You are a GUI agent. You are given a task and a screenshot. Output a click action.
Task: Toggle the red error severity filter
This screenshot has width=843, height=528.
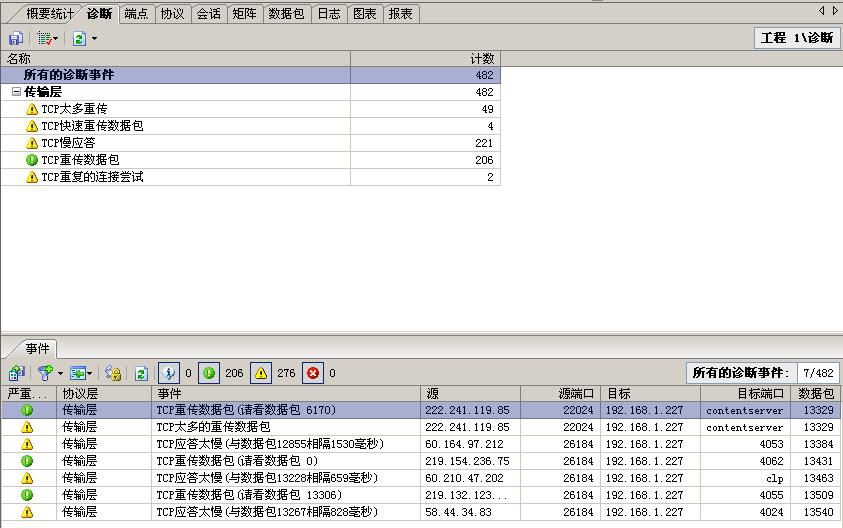(313, 373)
